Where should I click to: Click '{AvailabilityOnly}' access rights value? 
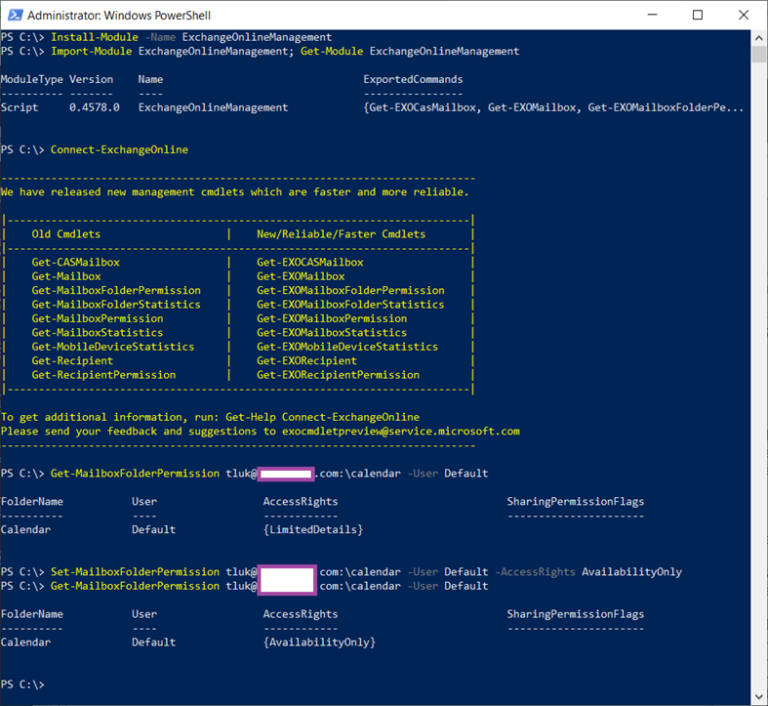319,642
